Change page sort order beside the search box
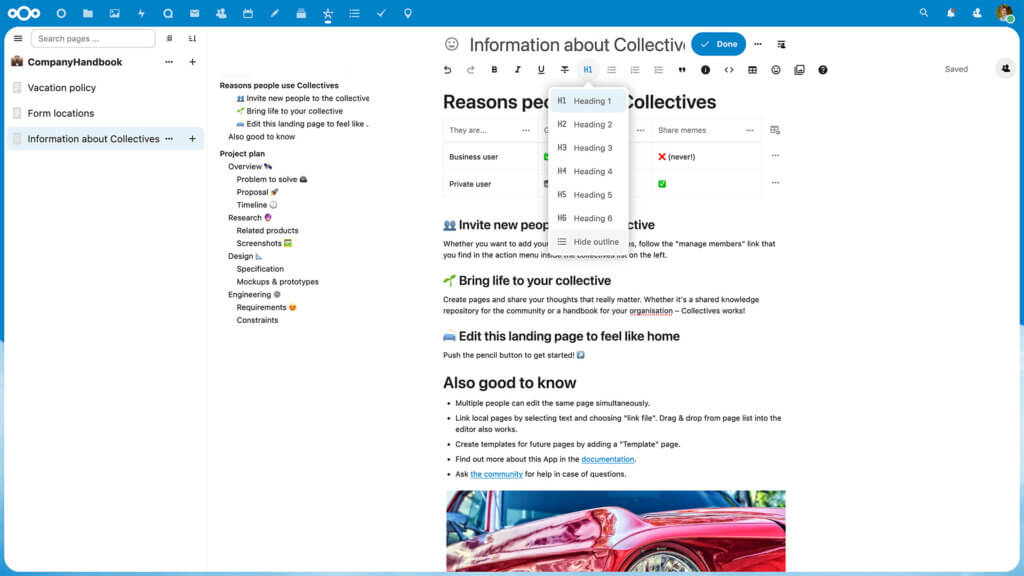The image size is (1024, 576). [x=191, y=38]
